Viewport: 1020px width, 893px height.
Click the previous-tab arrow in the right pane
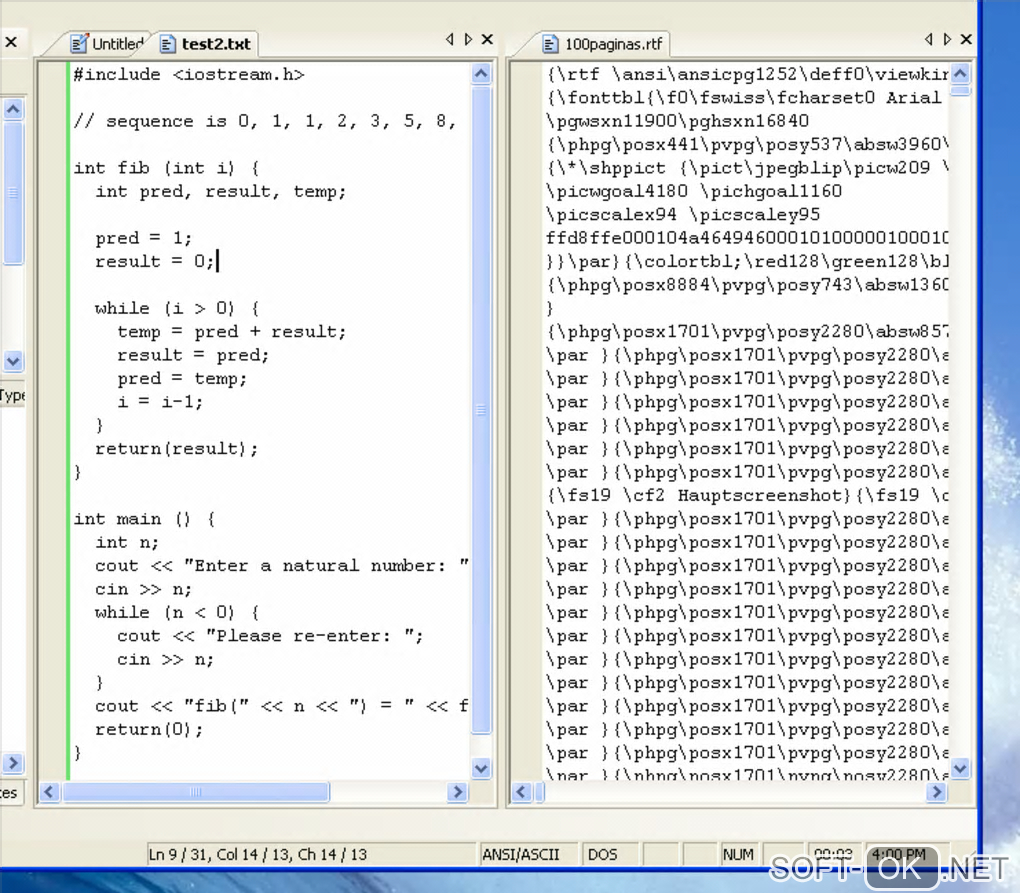coord(928,39)
